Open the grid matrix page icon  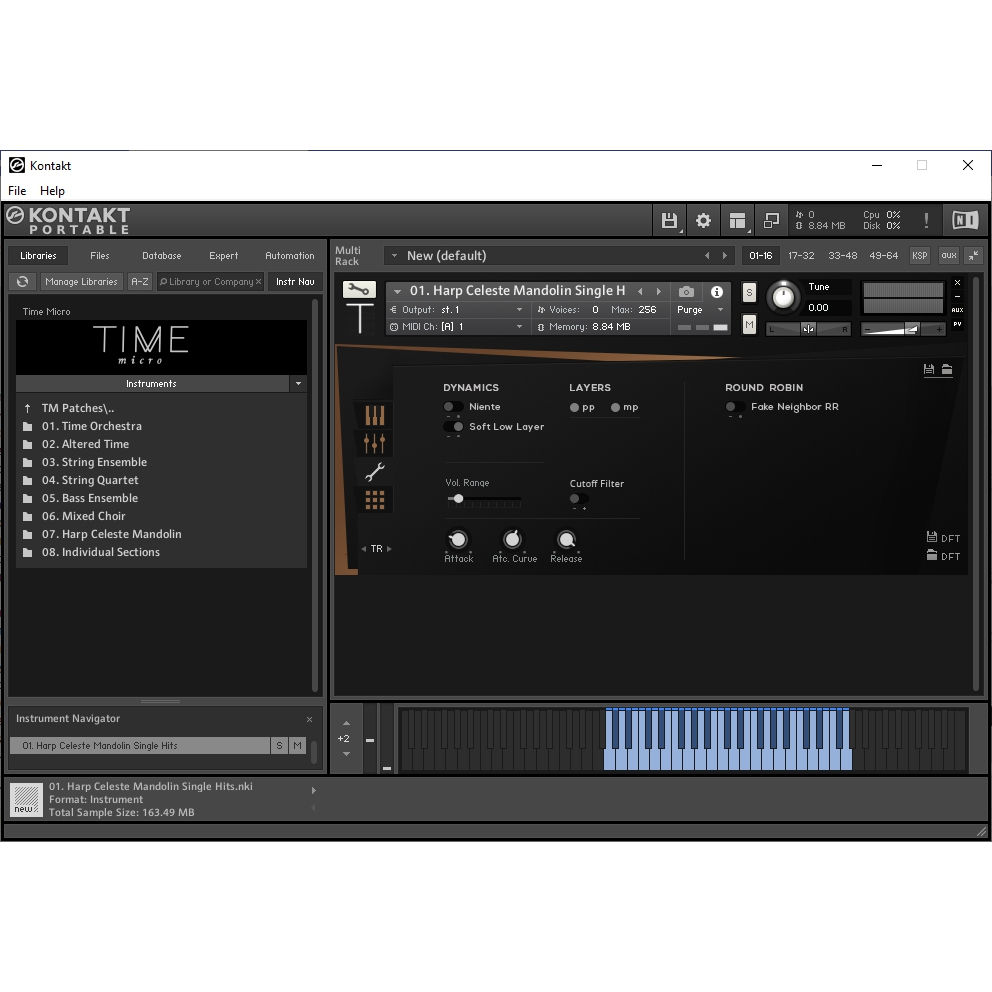pyautogui.click(x=375, y=500)
